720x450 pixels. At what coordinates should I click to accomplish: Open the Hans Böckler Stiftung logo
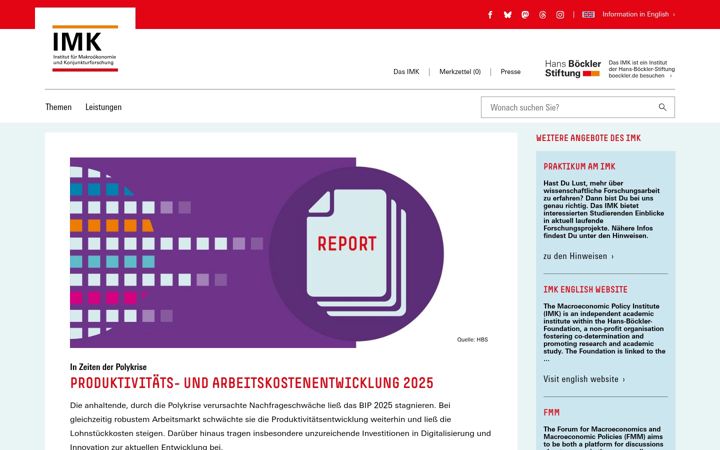(573, 68)
